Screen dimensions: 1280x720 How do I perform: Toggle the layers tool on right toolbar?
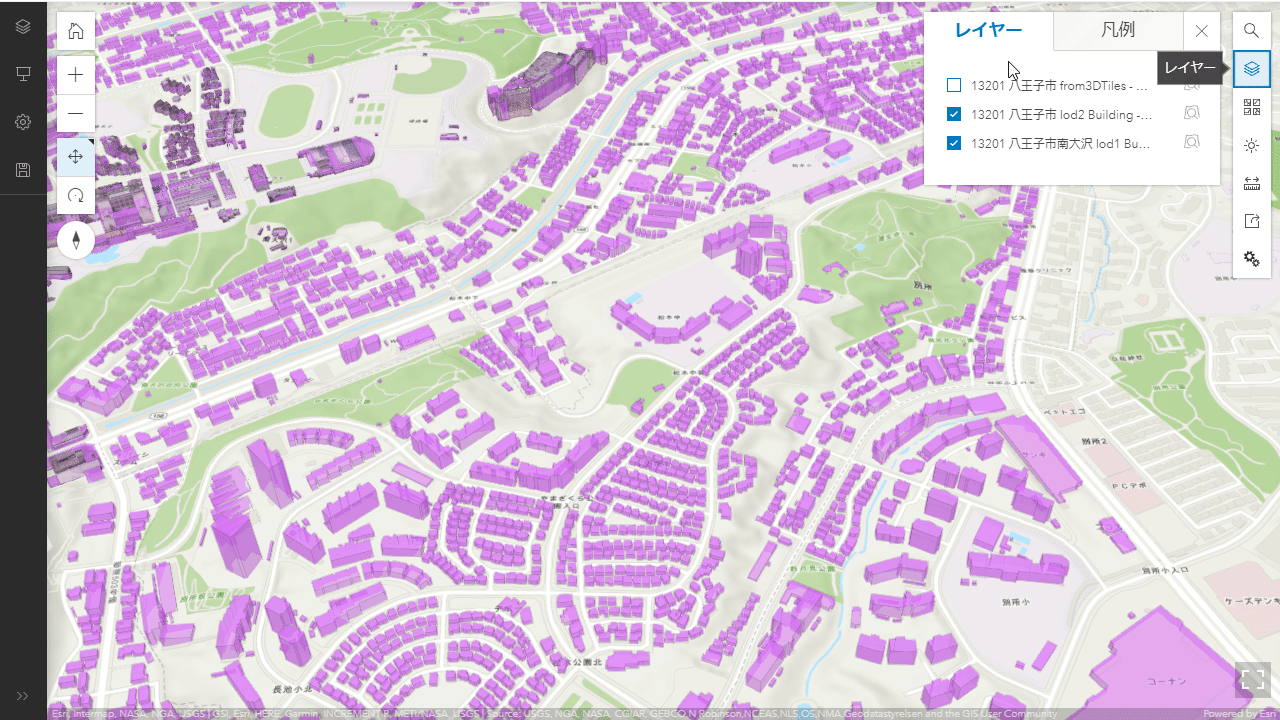(x=1251, y=69)
